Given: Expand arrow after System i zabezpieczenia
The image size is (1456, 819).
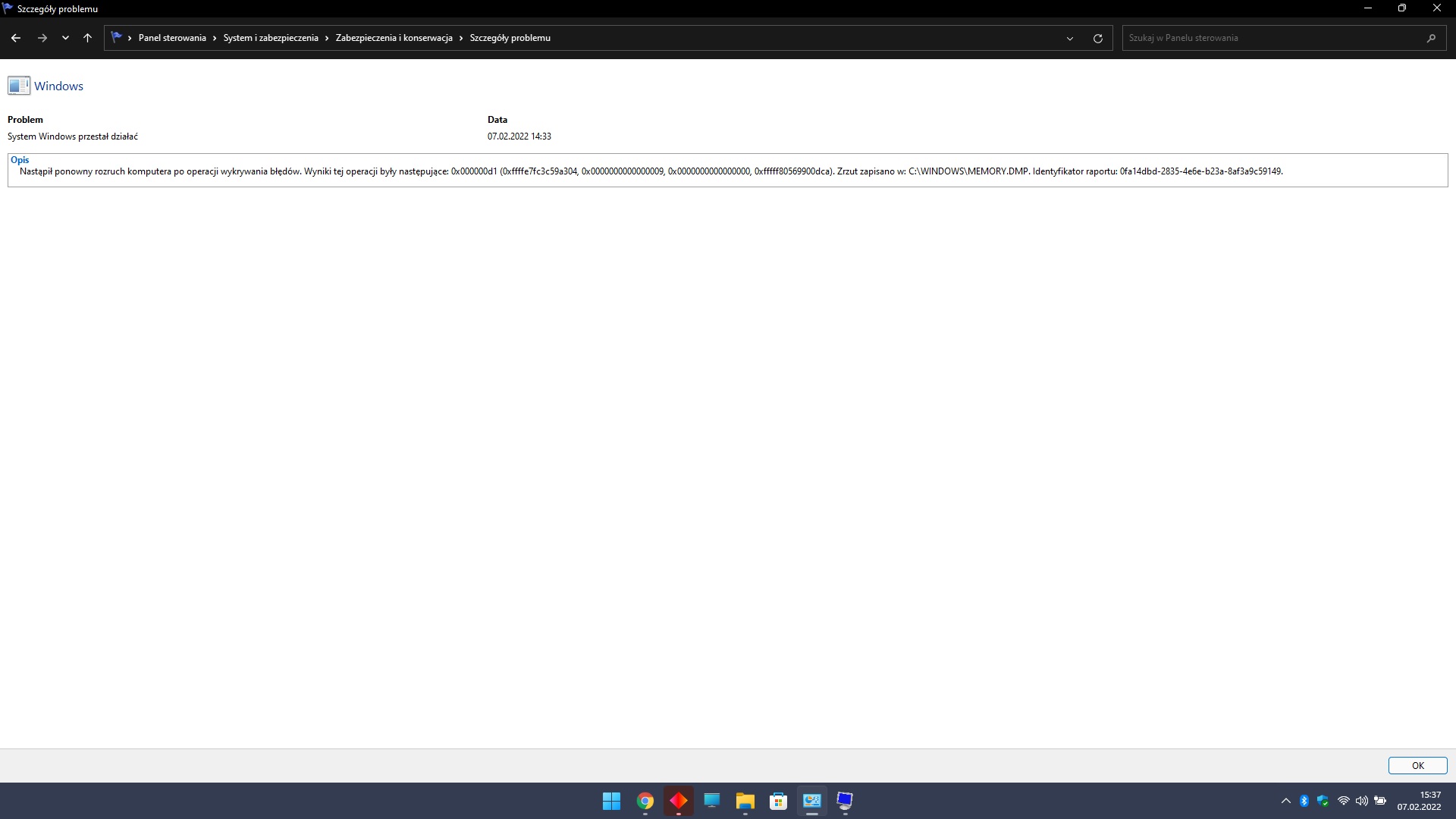Looking at the screenshot, I should click(327, 38).
